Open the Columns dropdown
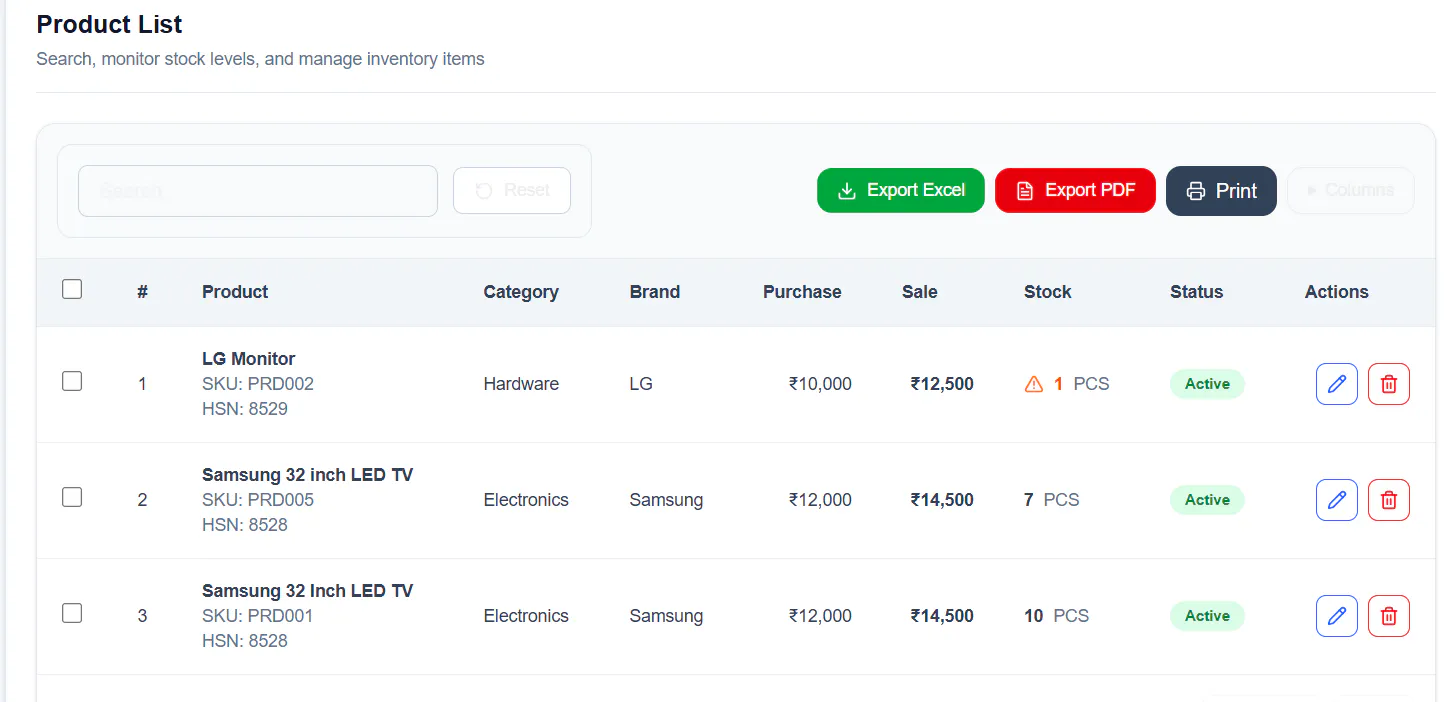1455x702 pixels. pyautogui.click(x=1350, y=190)
